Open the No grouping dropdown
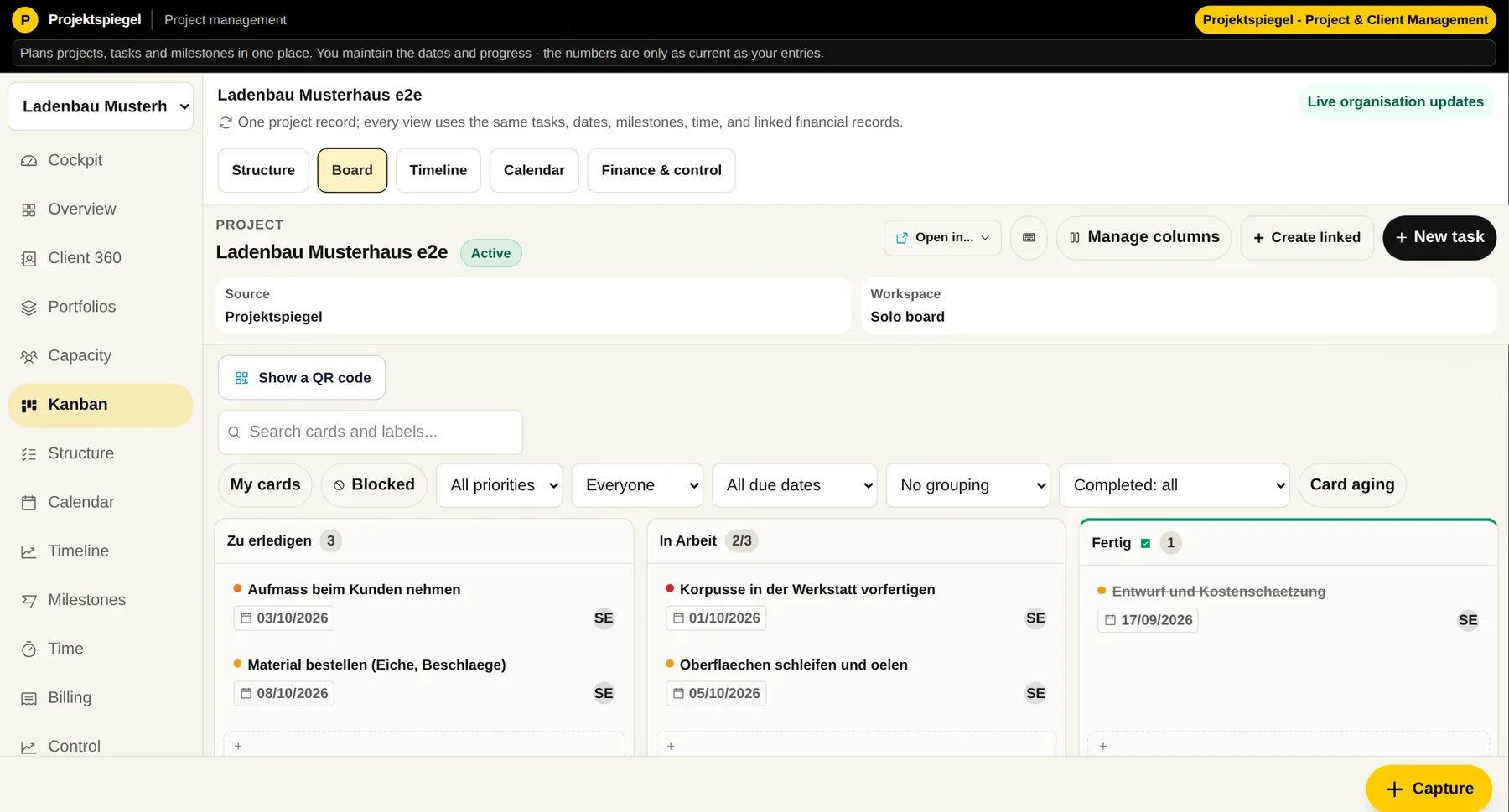The width and height of the screenshot is (1509, 812). click(x=968, y=485)
